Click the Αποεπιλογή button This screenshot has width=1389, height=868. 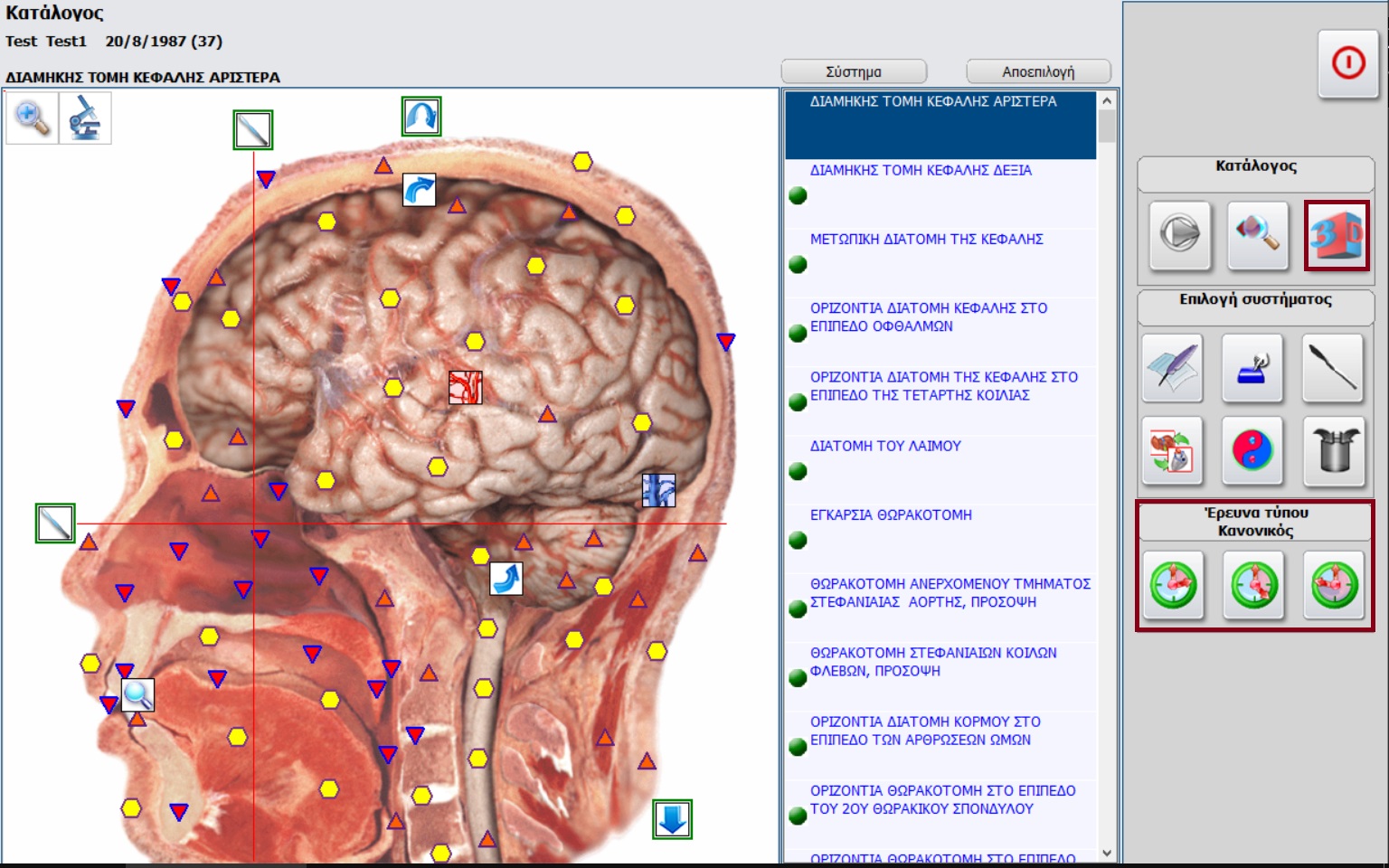[x=1038, y=71]
